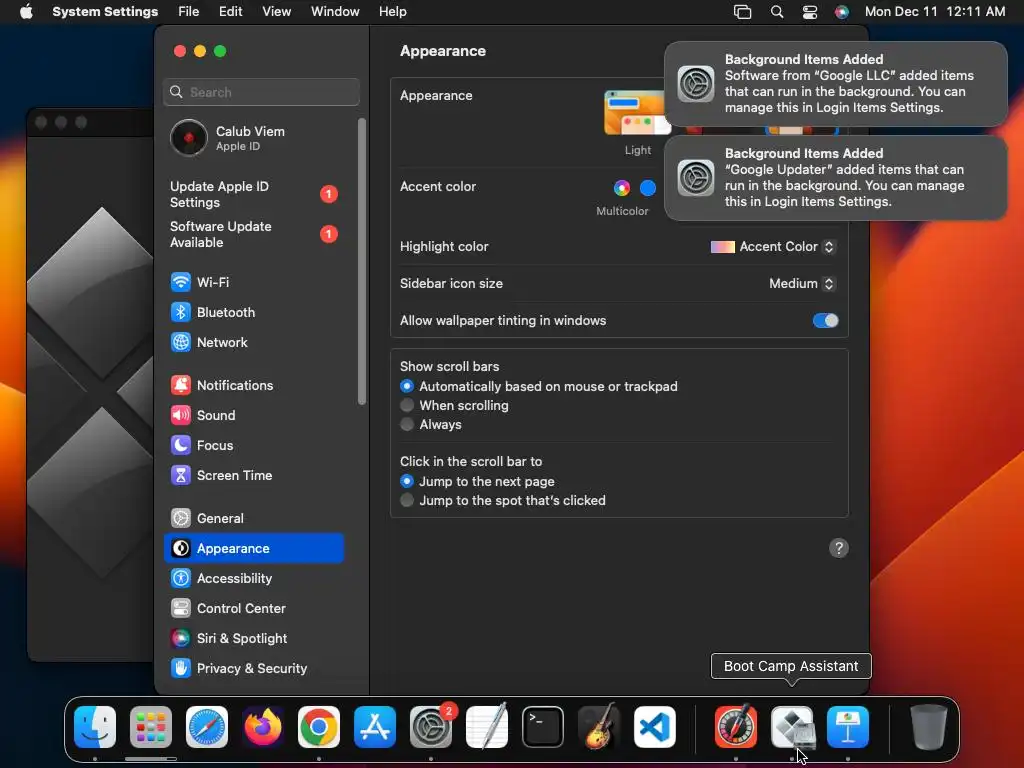Open Software Update Available notice
This screenshot has height=768, width=1024.
tap(254, 234)
